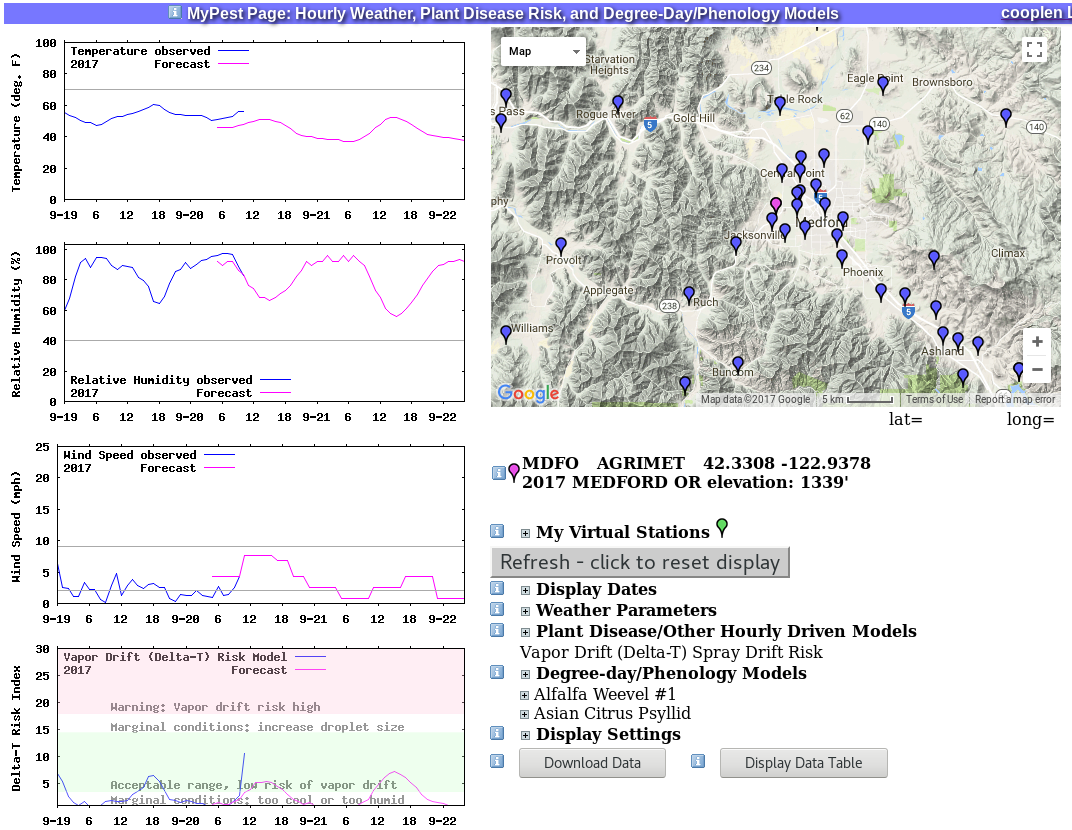1072x830 pixels.
Task: Click the info icon in the page header
Action: click(x=175, y=12)
